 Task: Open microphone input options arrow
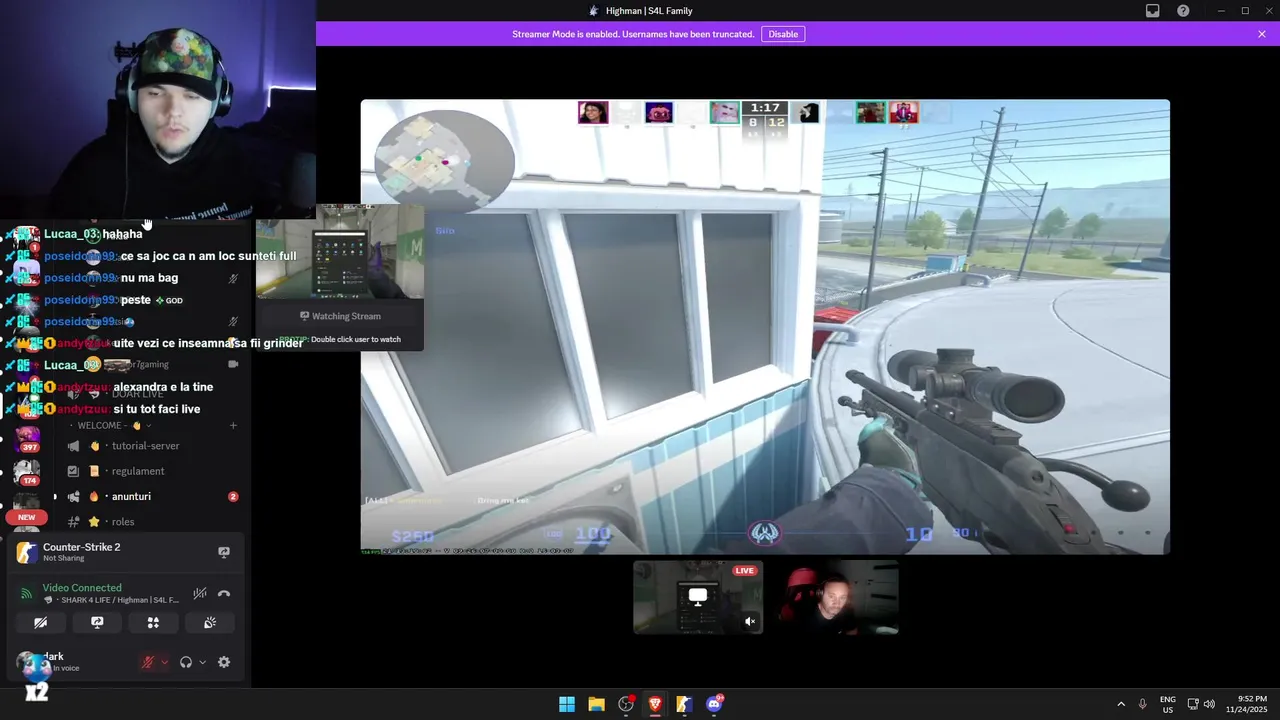point(164,662)
